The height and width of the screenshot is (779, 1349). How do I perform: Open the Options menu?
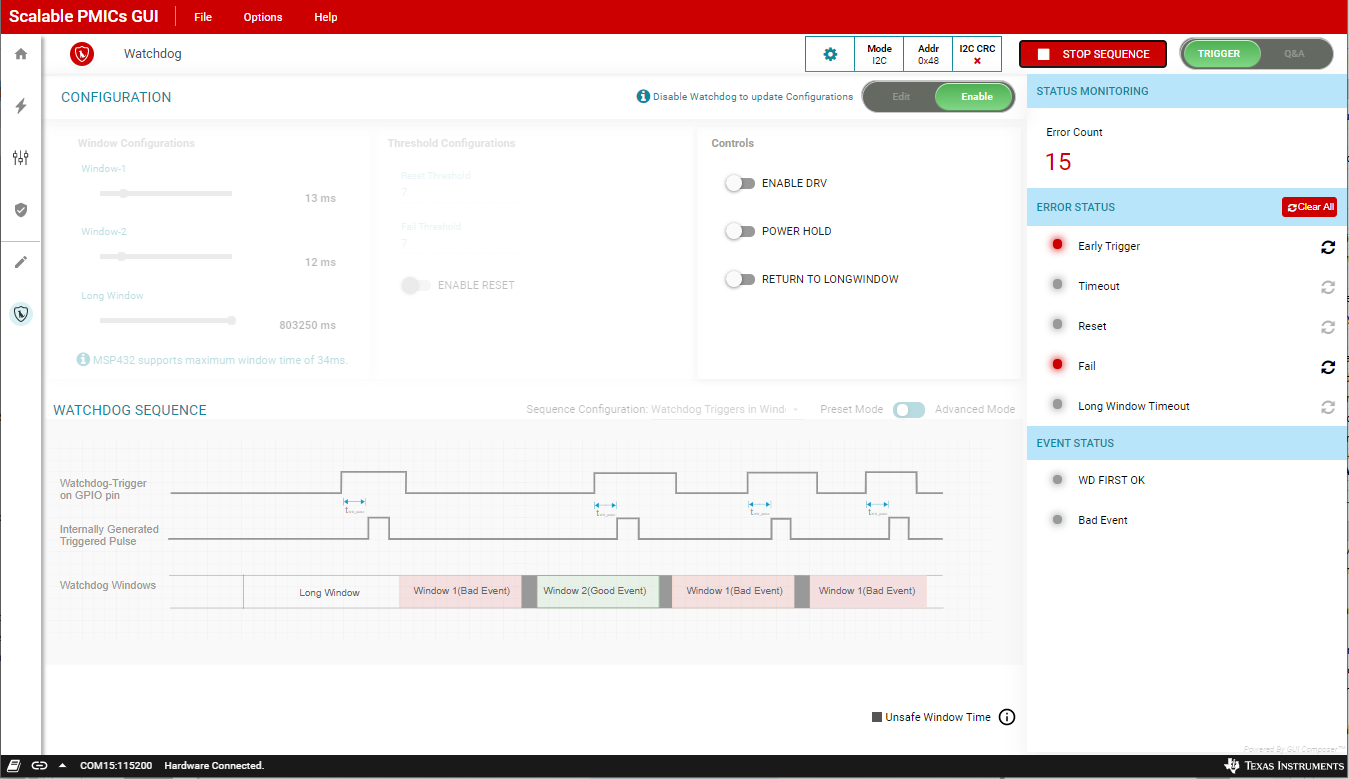click(263, 17)
